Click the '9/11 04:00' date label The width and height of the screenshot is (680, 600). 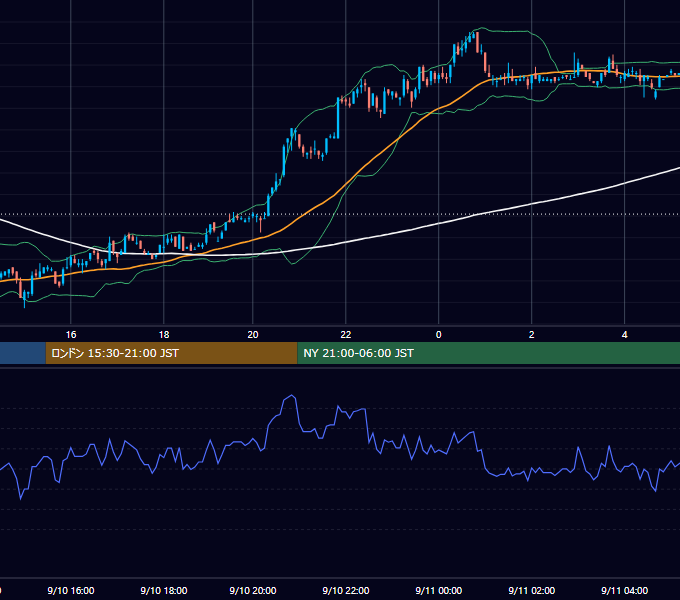pyautogui.click(x=624, y=590)
